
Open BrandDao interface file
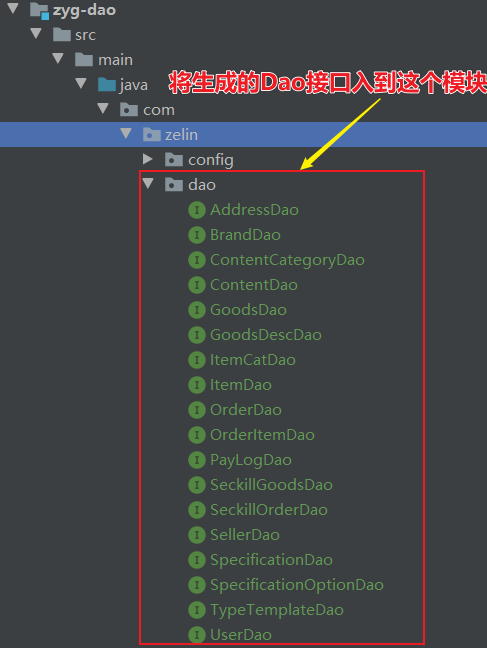pyautogui.click(x=246, y=235)
